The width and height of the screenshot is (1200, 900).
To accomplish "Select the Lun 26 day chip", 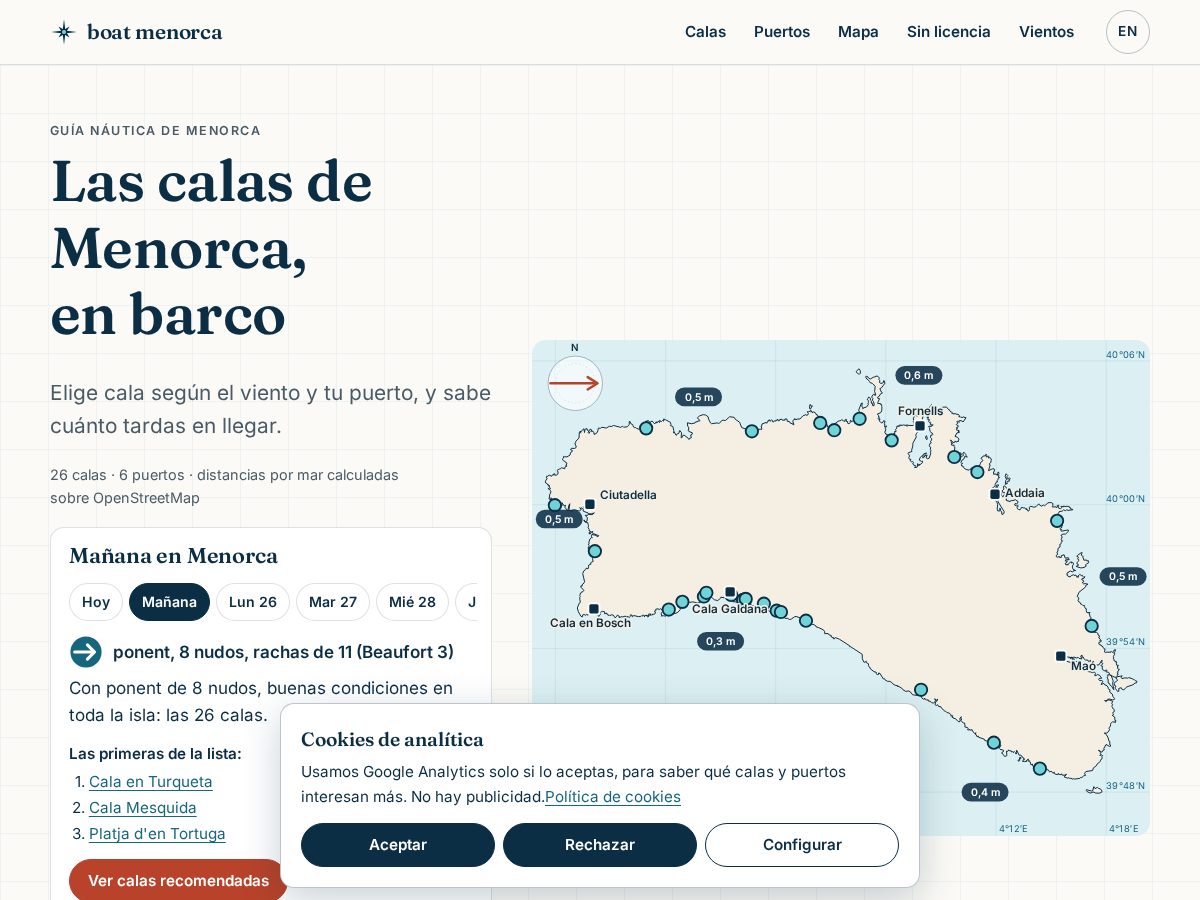I will [253, 602].
